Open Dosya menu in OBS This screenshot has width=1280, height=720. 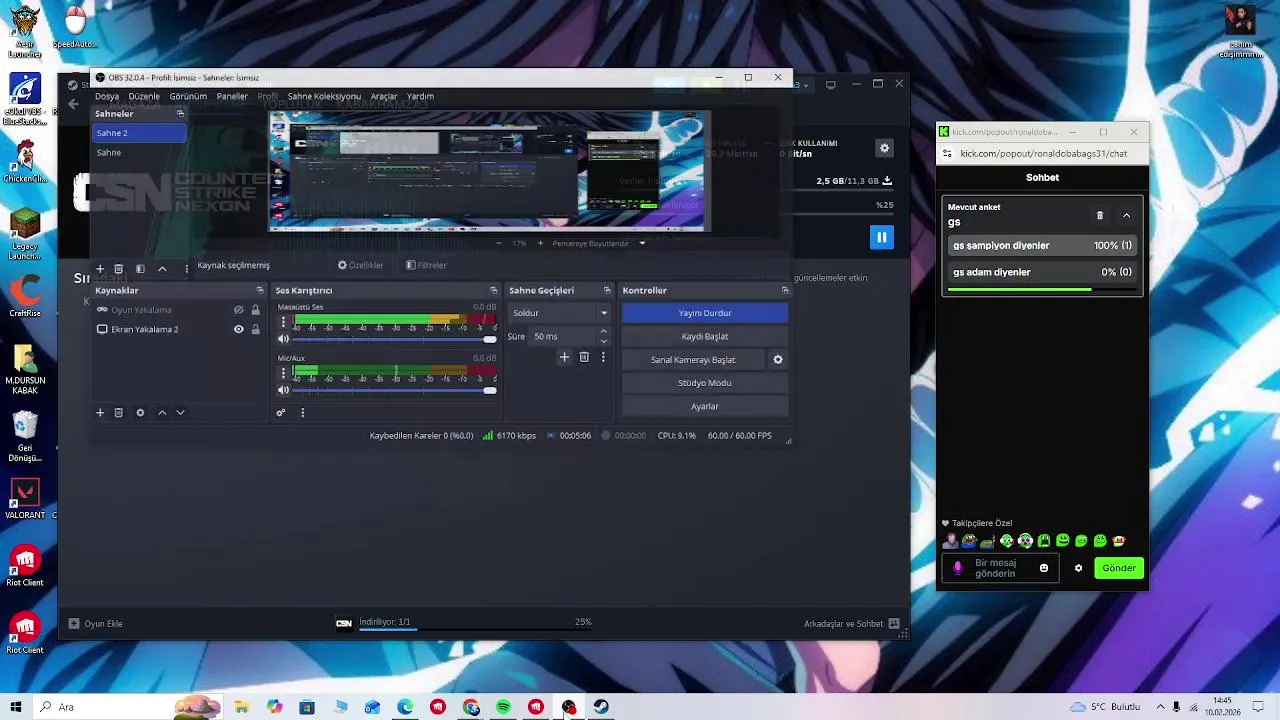point(107,96)
